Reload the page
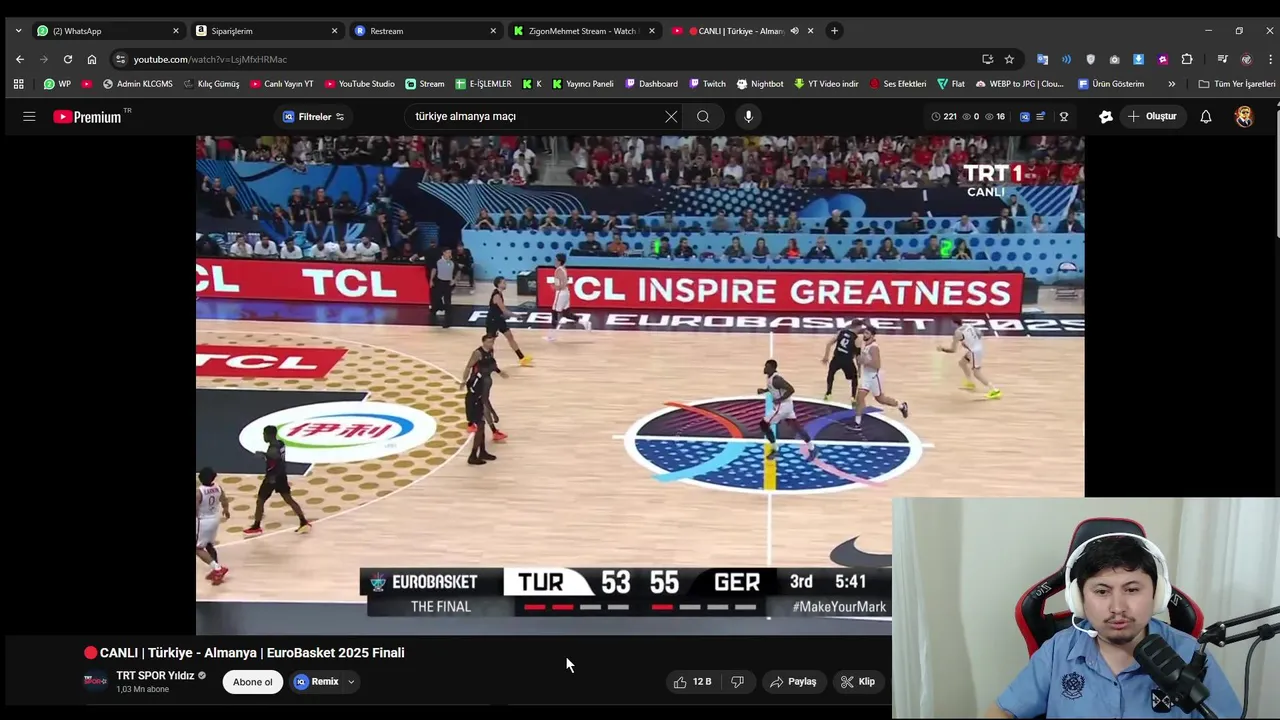The height and width of the screenshot is (720, 1280). pos(68,59)
